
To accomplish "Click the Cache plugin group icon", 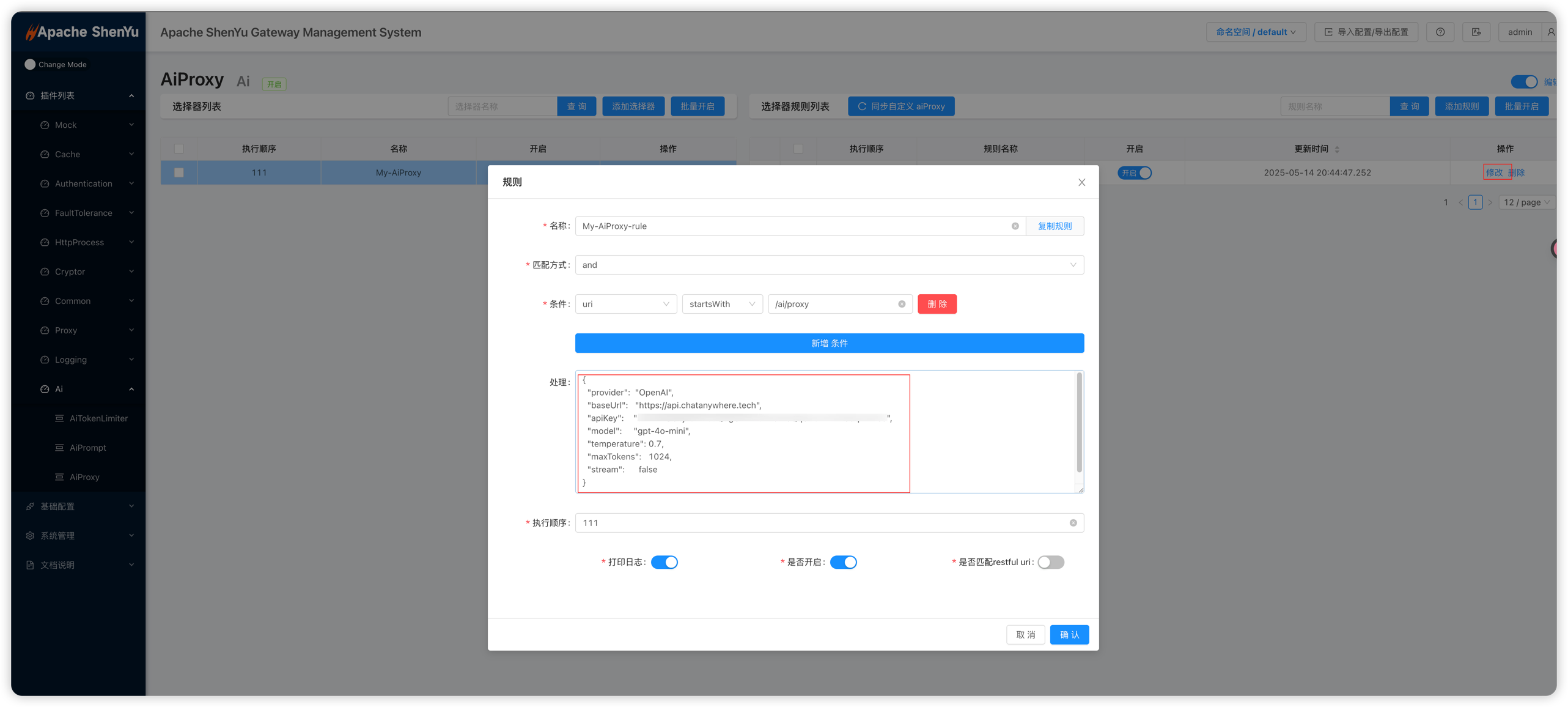I will pyautogui.click(x=45, y=154).
